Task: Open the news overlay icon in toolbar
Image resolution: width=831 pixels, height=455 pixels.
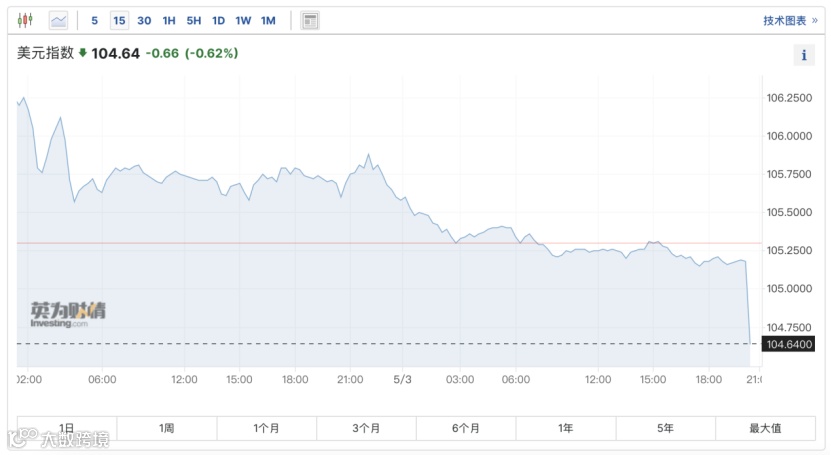Action: point(310,21)
